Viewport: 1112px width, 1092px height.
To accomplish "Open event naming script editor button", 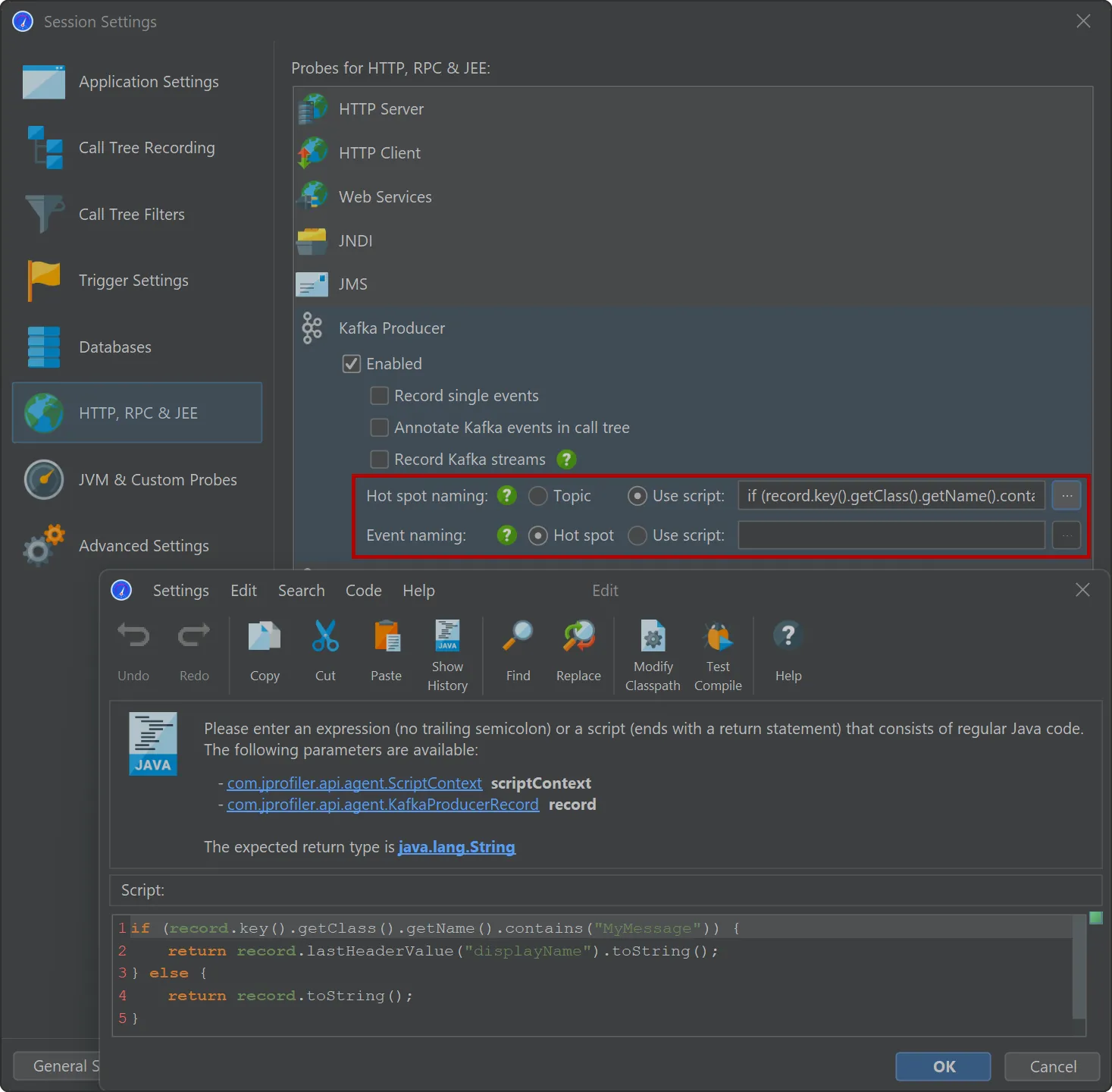I will [x=1067, y=535].
